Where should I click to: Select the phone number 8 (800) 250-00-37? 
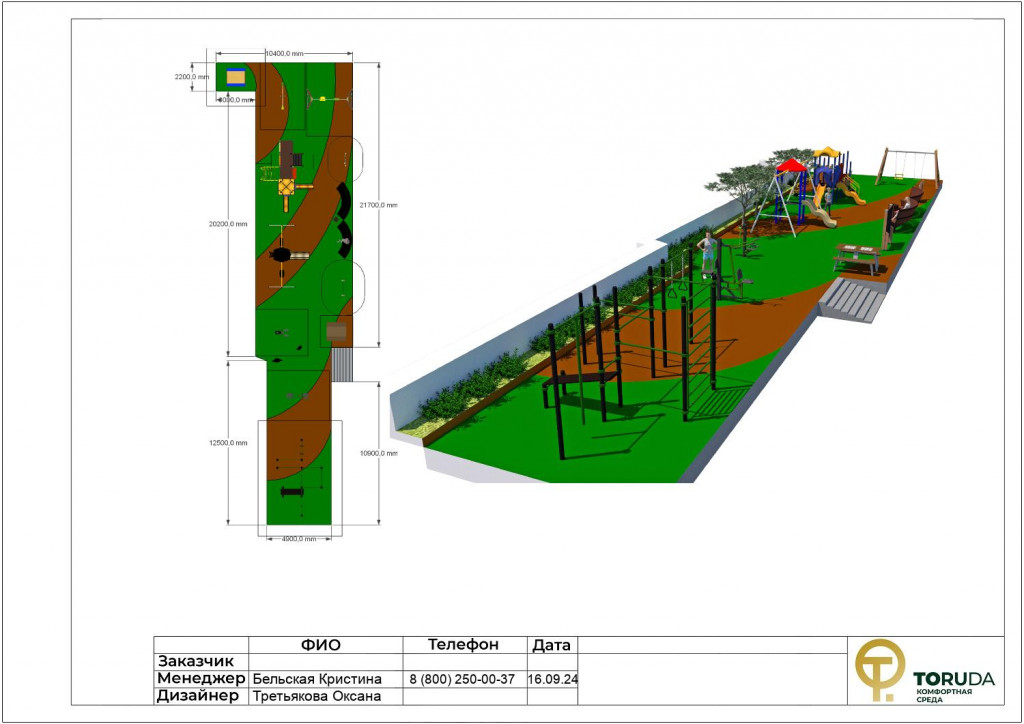463,679
